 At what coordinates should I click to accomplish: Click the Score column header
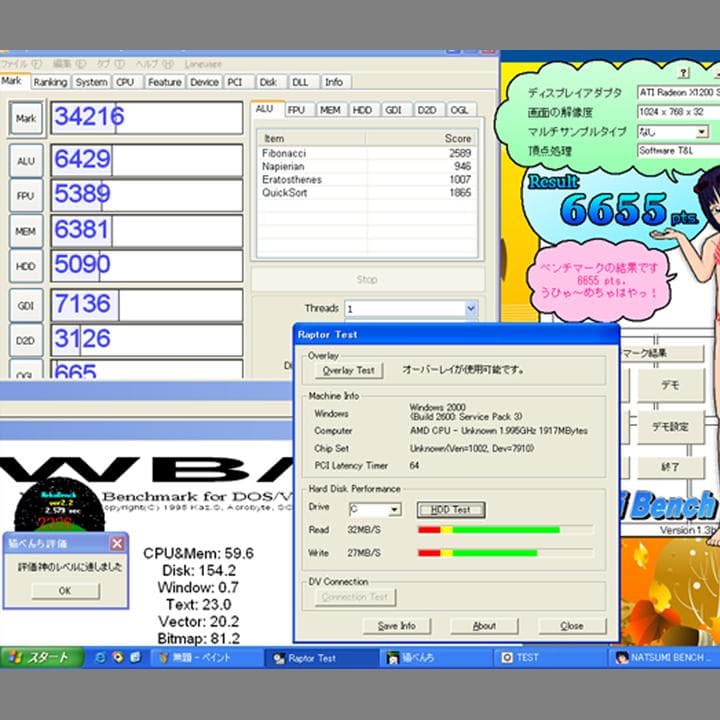tap(421, 138)
